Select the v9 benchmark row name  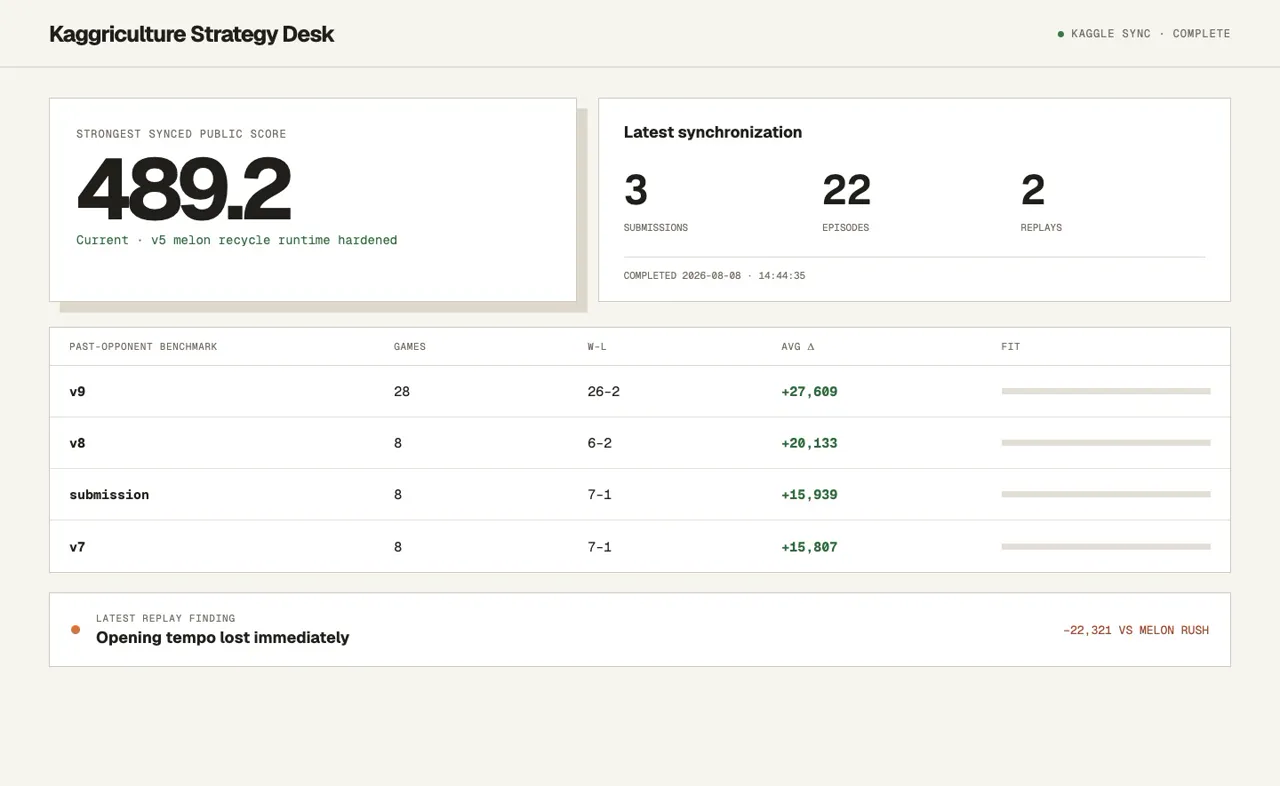click(77, 392)
